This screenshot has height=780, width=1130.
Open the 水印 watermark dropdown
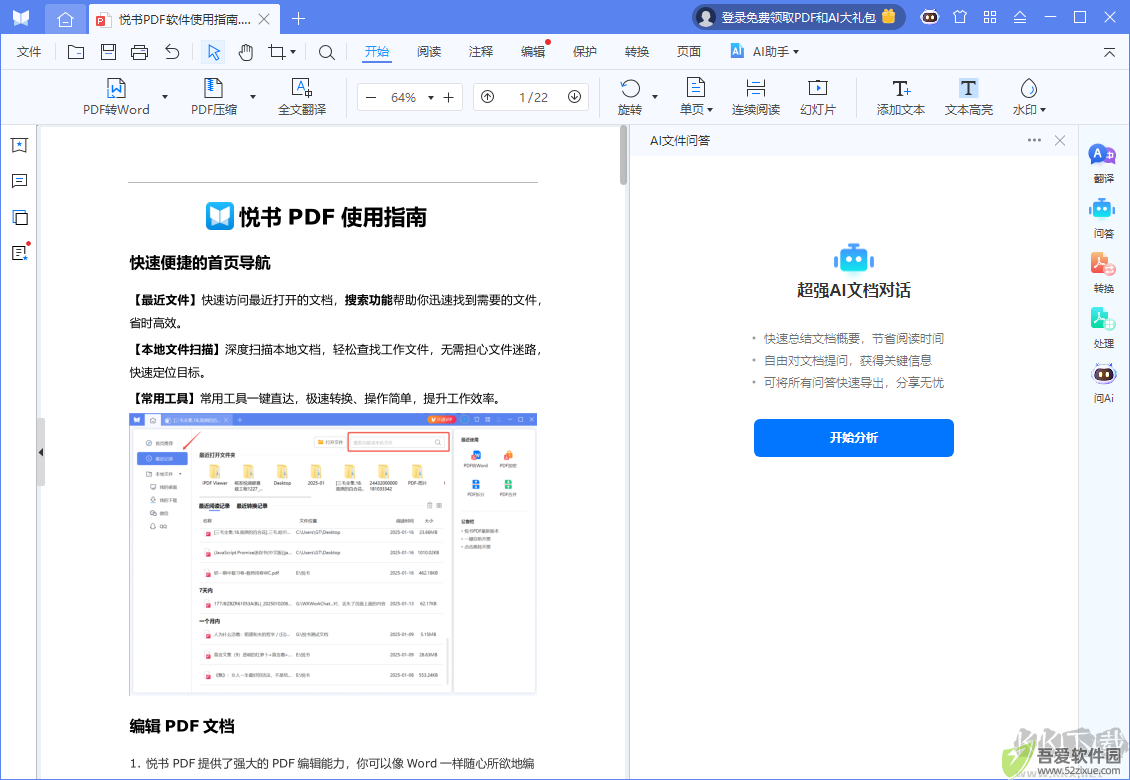coord(1028,97)
